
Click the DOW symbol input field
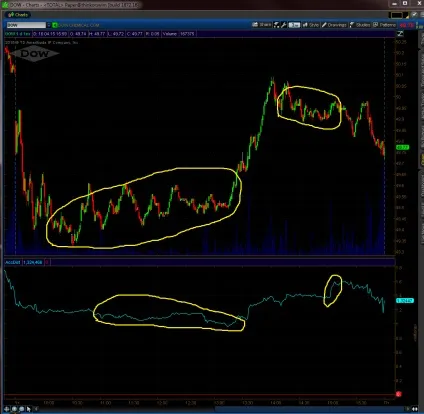pyautogui.click(x=26, y=25)
